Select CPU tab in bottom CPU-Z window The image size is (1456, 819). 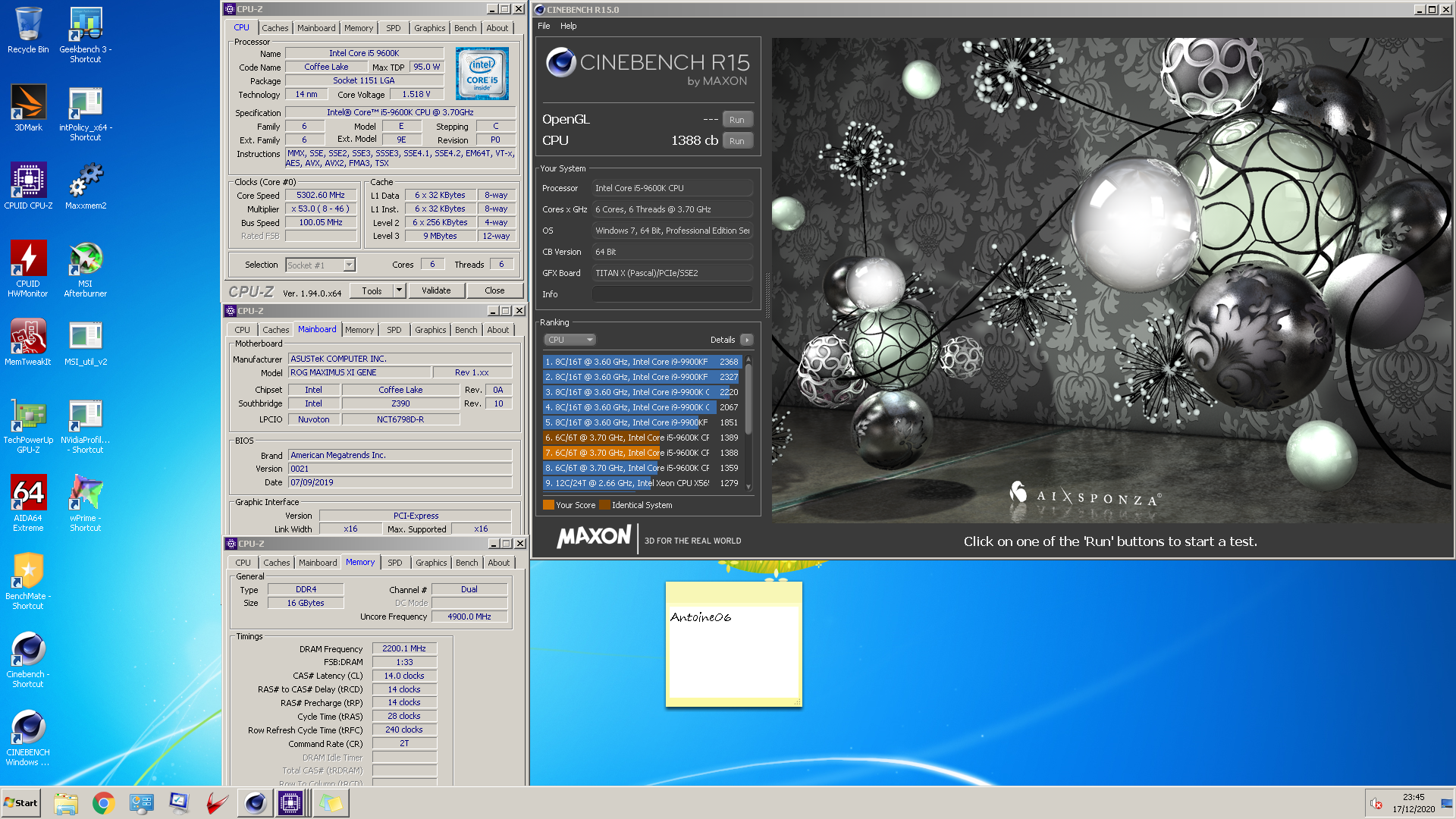click(243, 563)
